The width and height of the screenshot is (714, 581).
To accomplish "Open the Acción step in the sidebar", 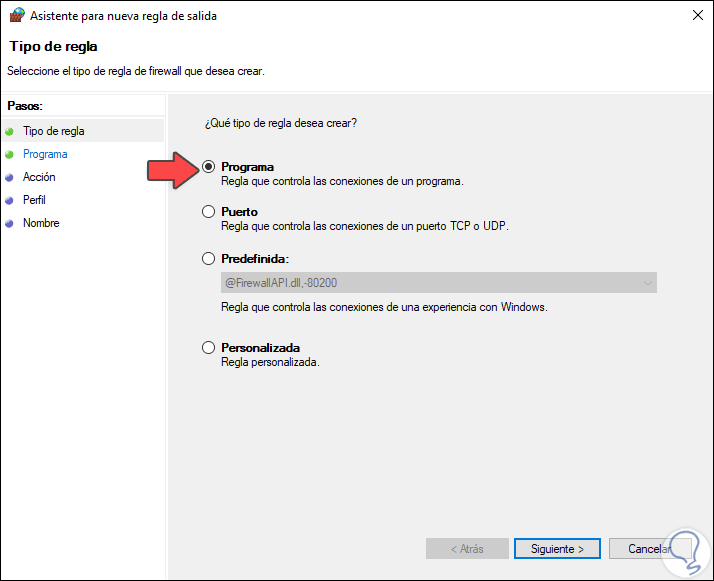I will 39,177.
